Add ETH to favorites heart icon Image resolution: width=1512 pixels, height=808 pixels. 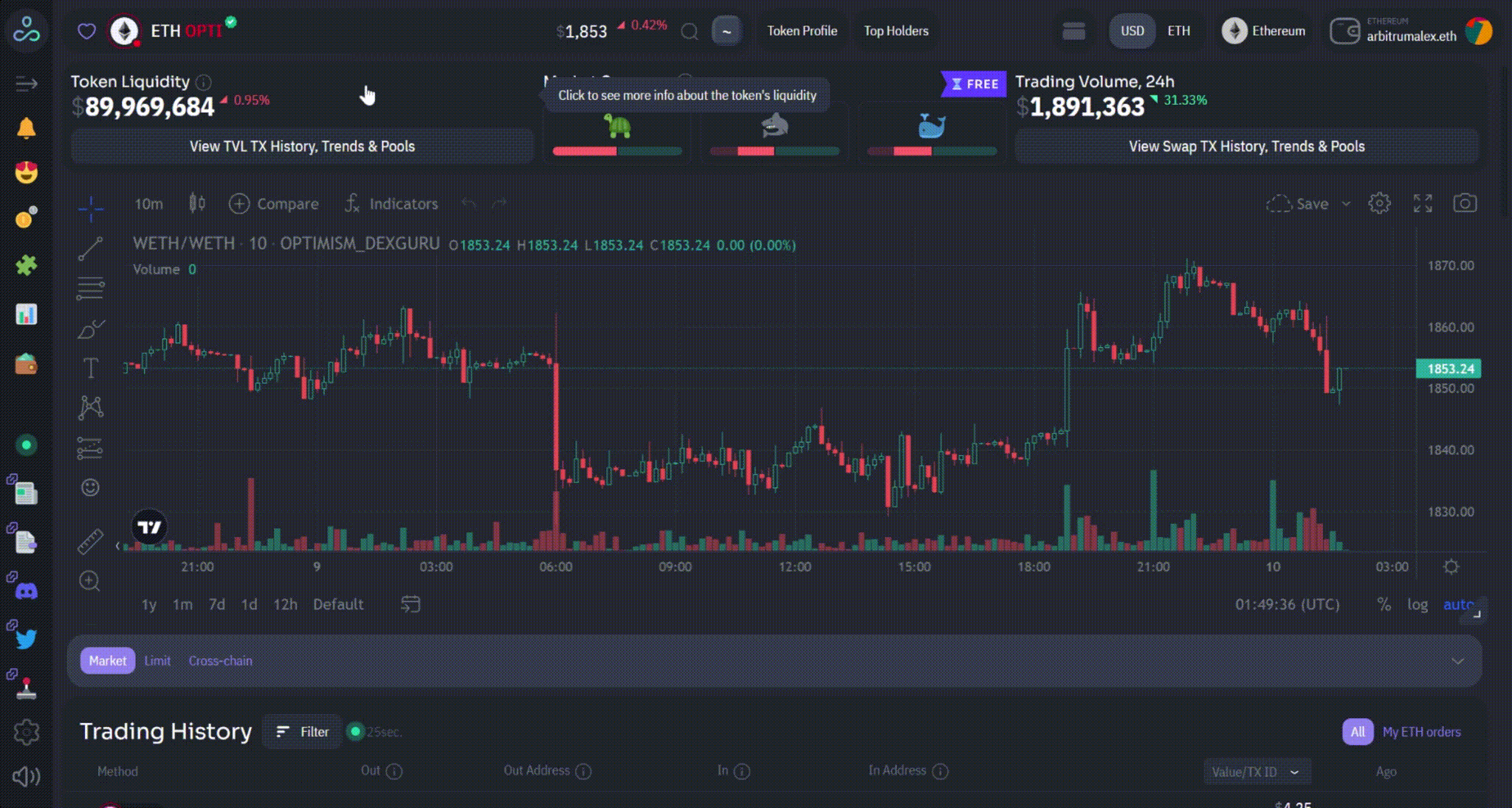pyautogui.click(x=86, y=31)
